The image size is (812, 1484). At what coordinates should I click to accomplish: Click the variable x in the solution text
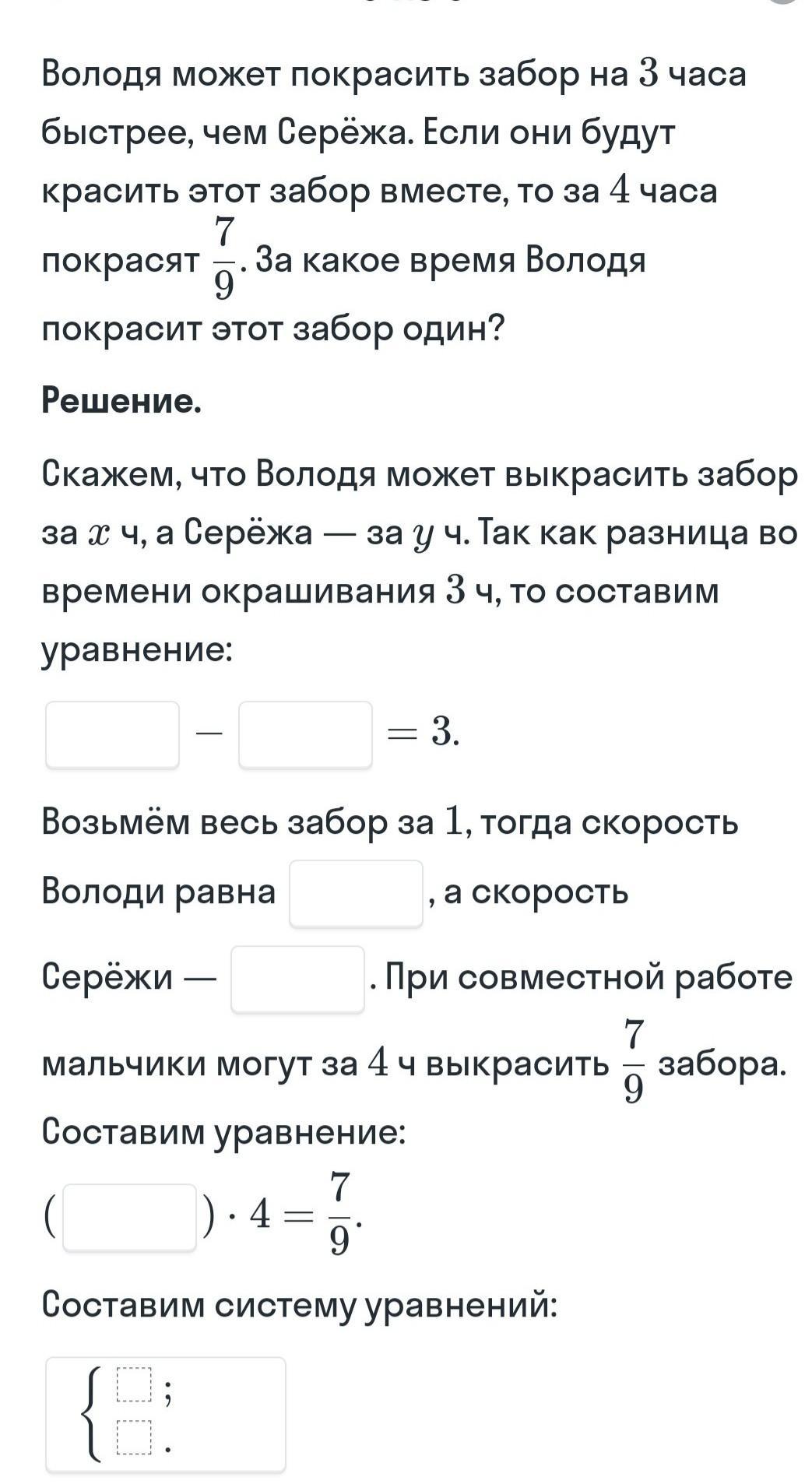100,534
